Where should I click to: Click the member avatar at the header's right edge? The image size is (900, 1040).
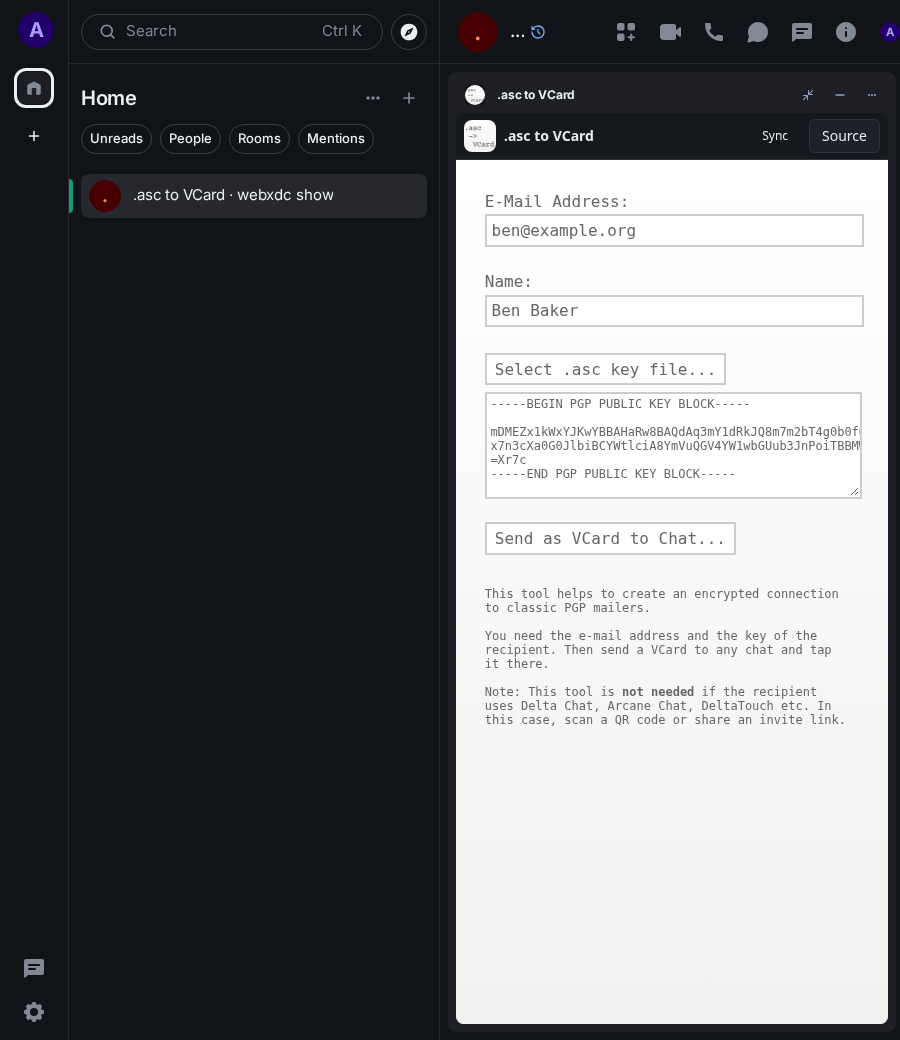tap(889, 32)
